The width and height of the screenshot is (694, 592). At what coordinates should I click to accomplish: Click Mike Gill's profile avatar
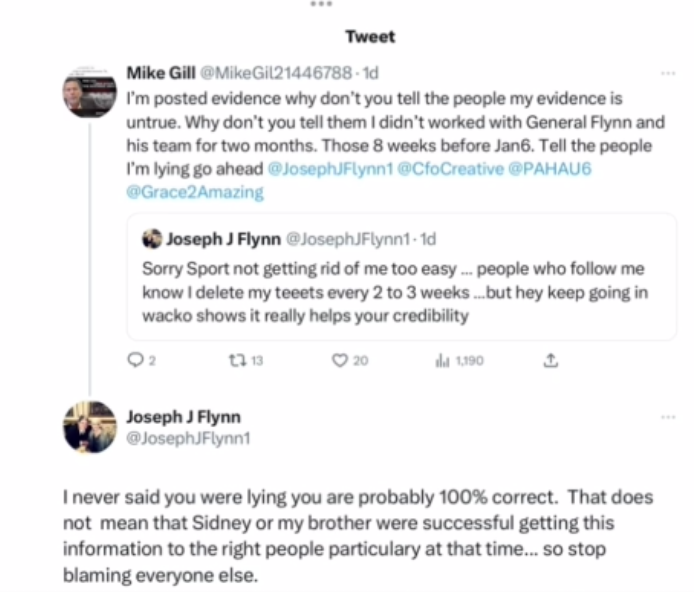(x=90, y=94)
